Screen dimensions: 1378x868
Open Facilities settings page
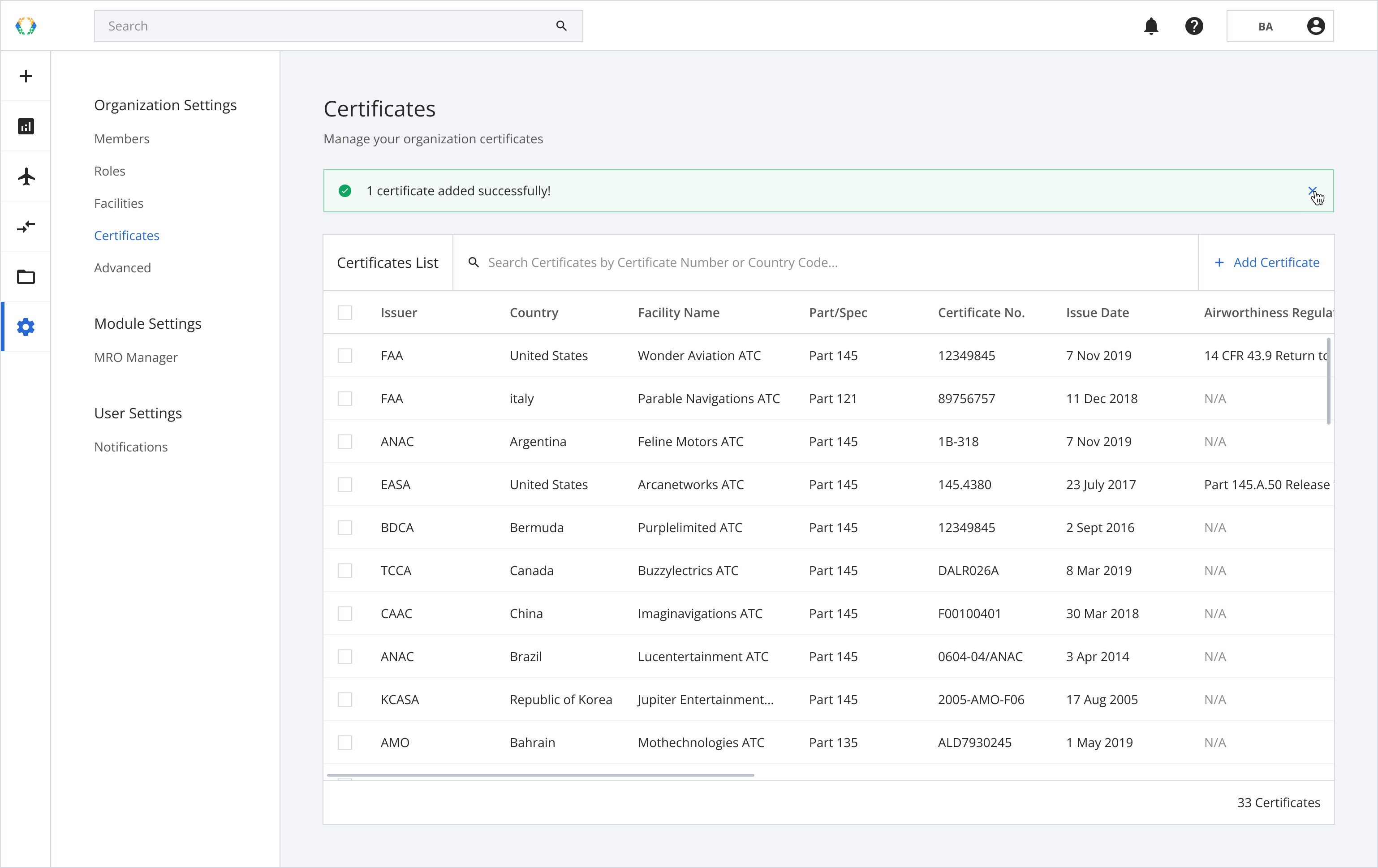click(119, 203)
